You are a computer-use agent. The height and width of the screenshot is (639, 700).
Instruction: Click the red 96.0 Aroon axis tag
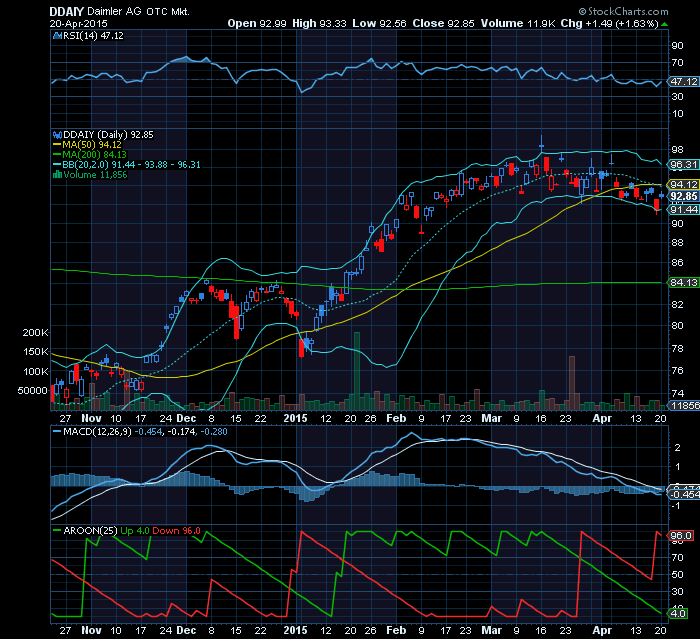[680, 535]
